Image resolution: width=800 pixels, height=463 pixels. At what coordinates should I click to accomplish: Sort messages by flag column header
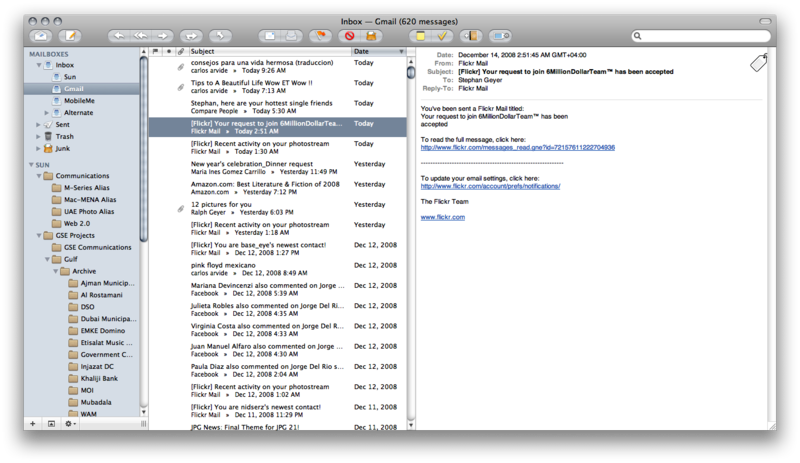(156, 51)
